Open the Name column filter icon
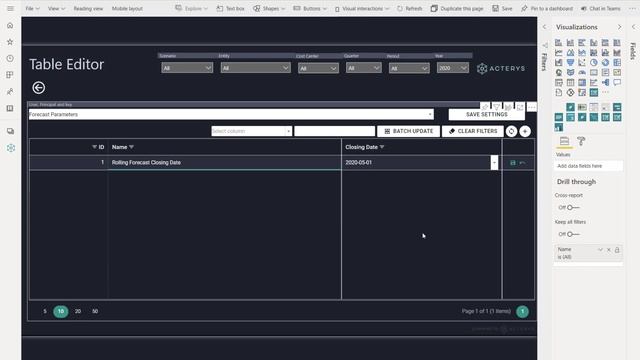The image size is (640, 360). [131, 147]
